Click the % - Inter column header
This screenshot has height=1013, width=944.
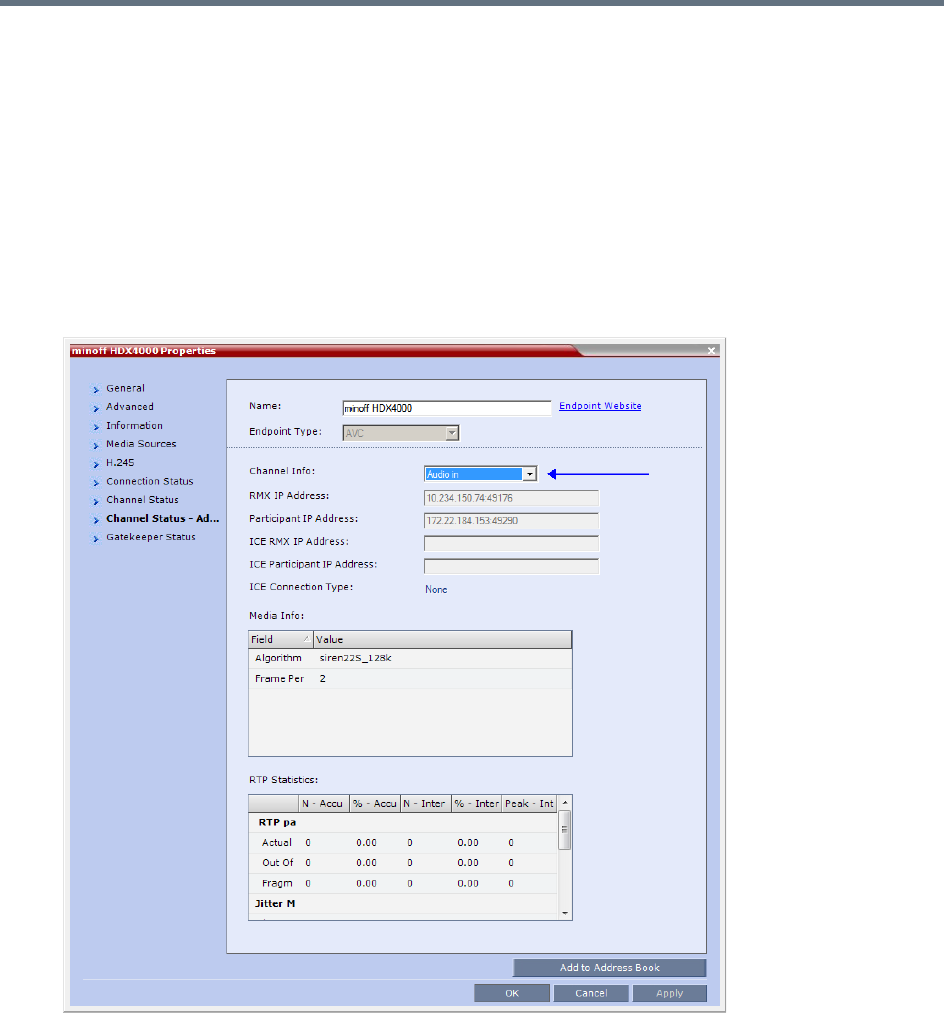pos(477,804)
